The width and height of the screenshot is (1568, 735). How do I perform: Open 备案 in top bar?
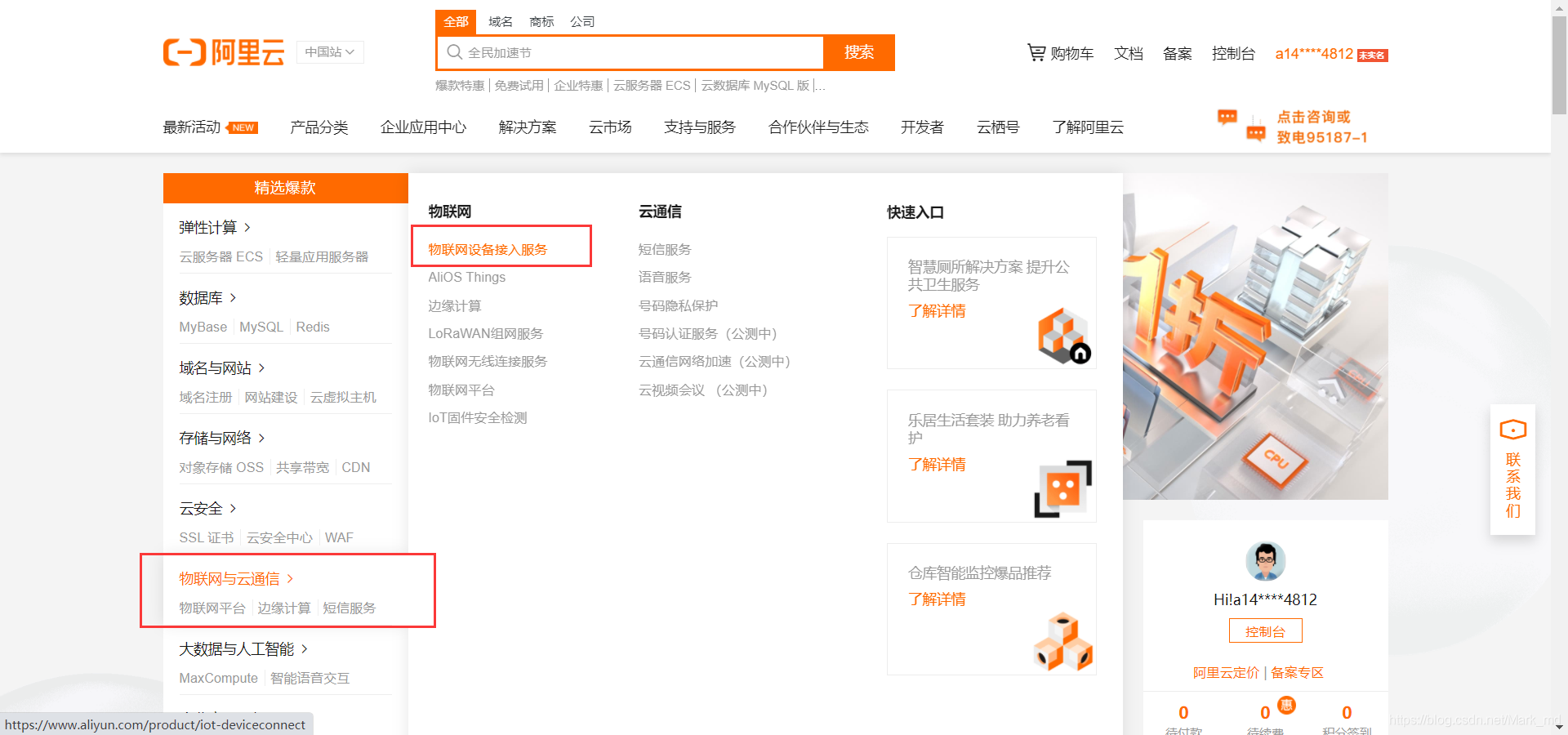coord(1178,53)
